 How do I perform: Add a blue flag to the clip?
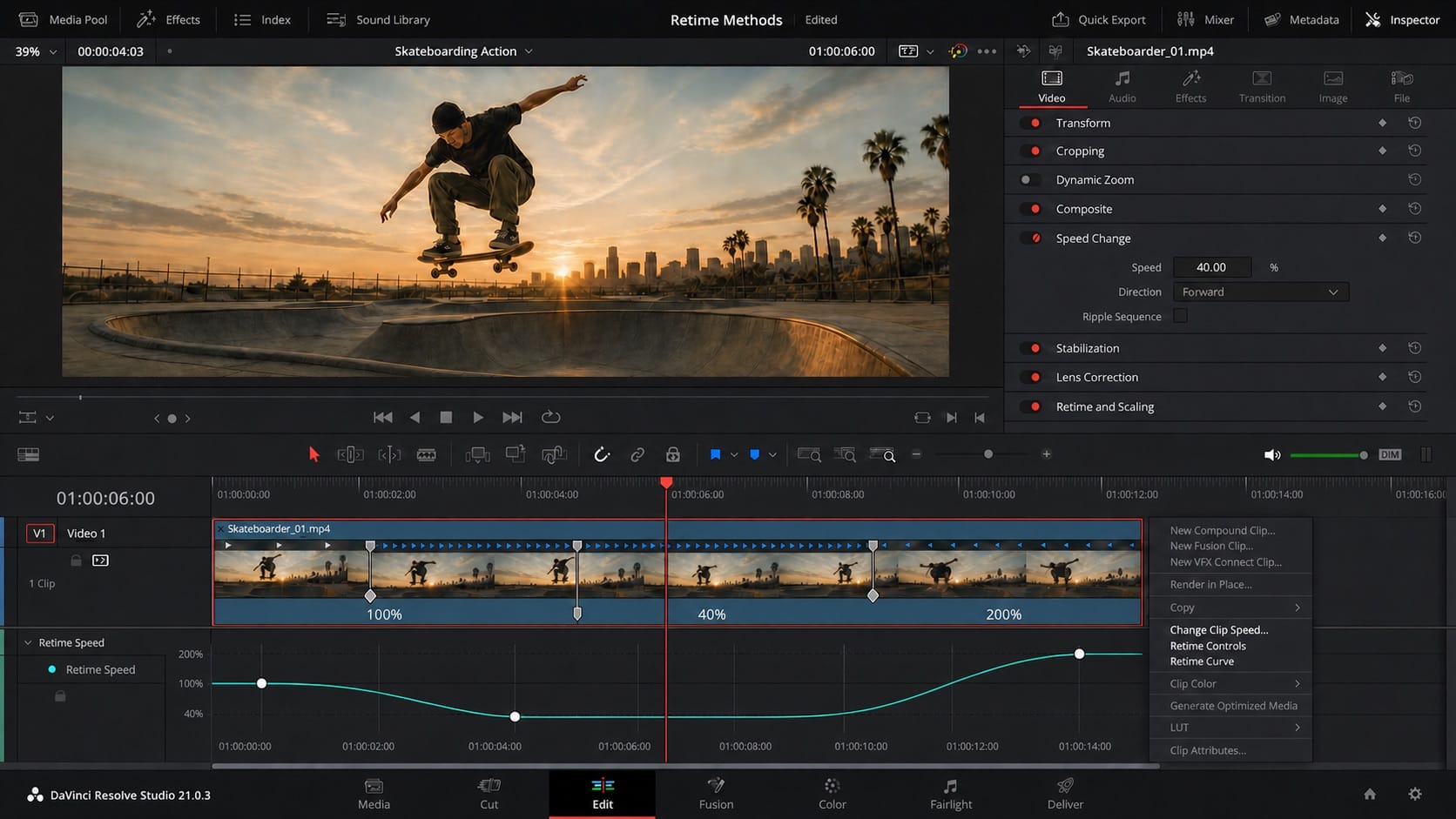(x=715, y=454)
